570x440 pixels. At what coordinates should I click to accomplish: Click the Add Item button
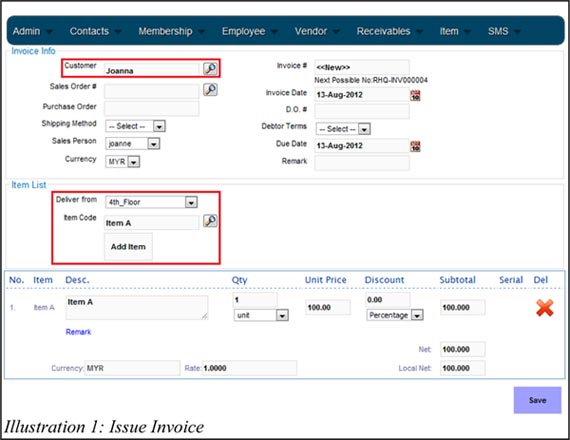(128, 247)
